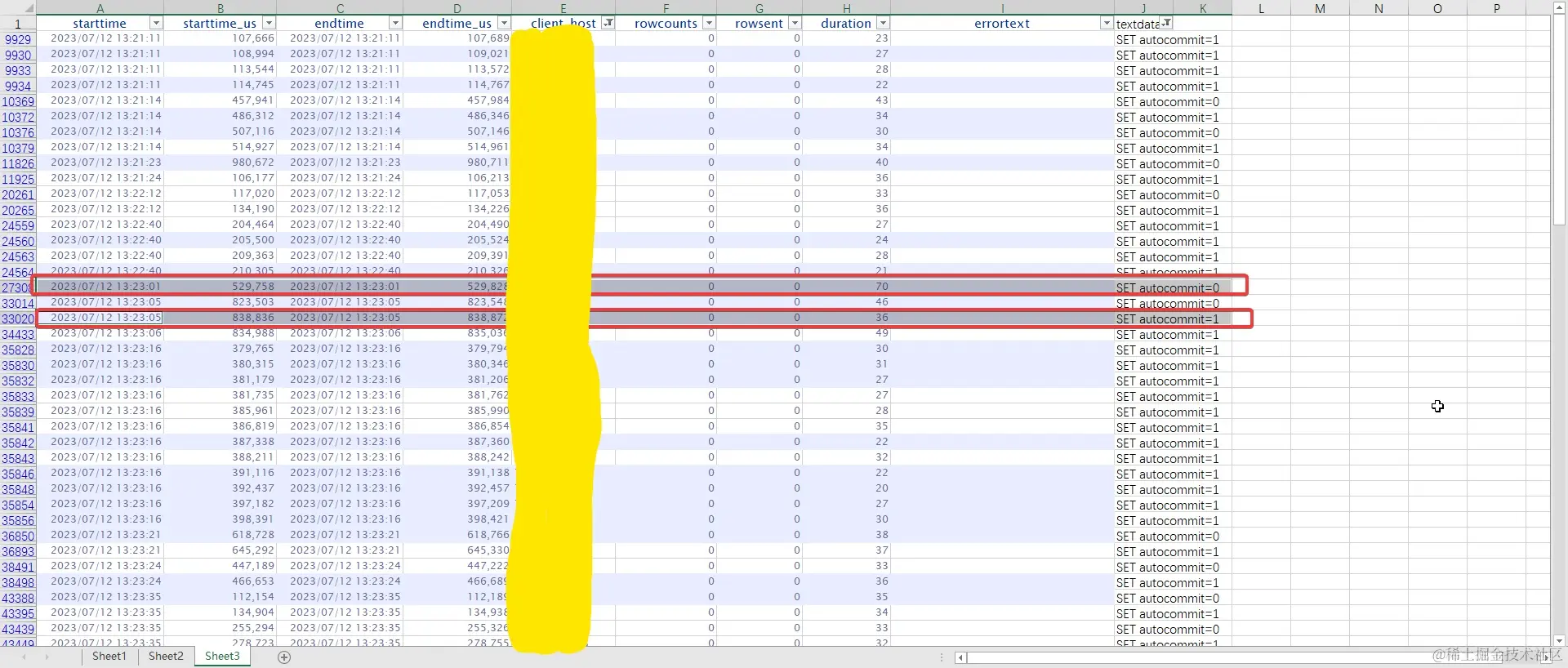Select column B header
The width and height of the screenshot is (1568, 668).
[x=220, y=8]
